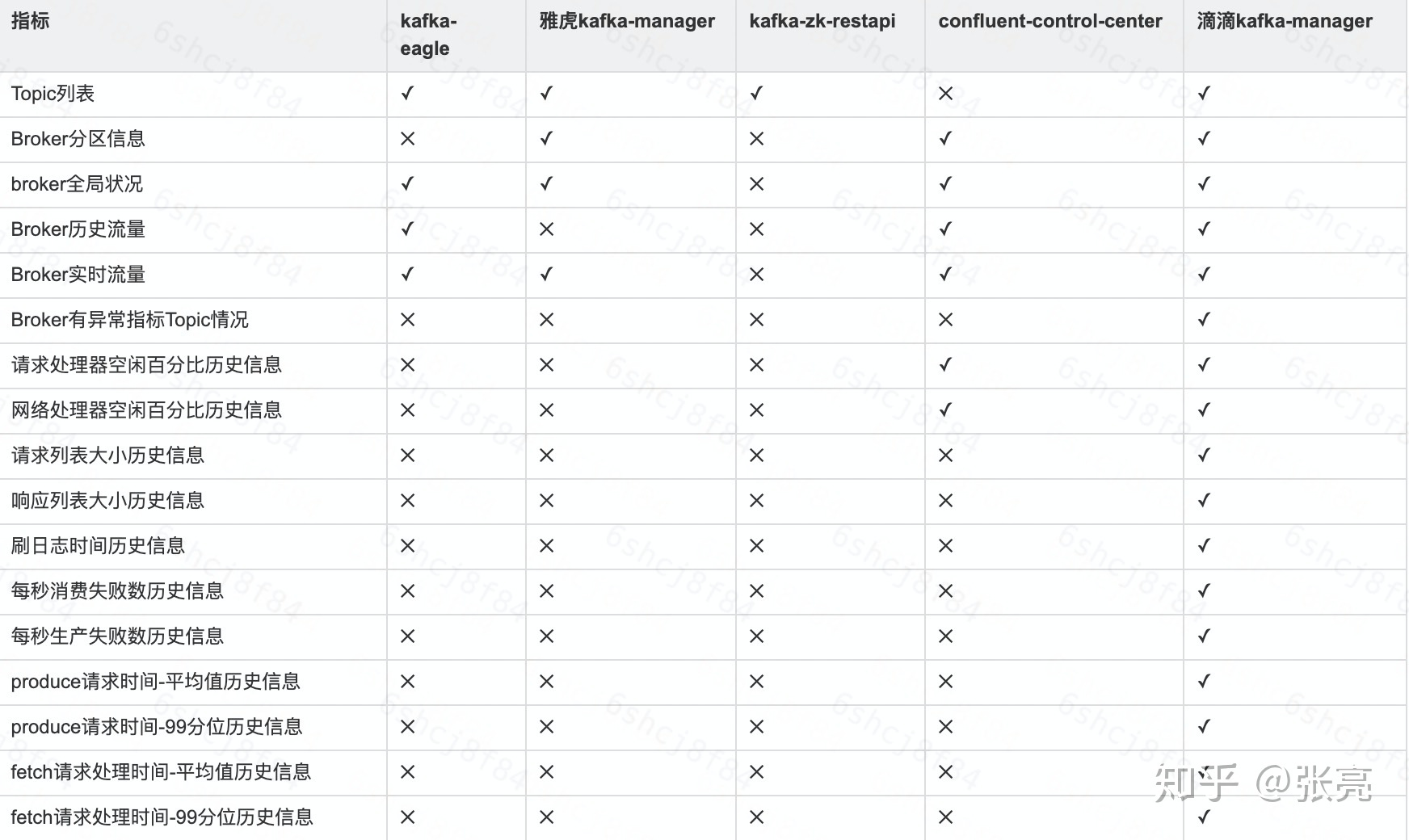Viewport: 1409px width, 840px height.
Task: Click cross for 刷日志时间历史信息 under kafka-eagle
Action: coord(407,546)
